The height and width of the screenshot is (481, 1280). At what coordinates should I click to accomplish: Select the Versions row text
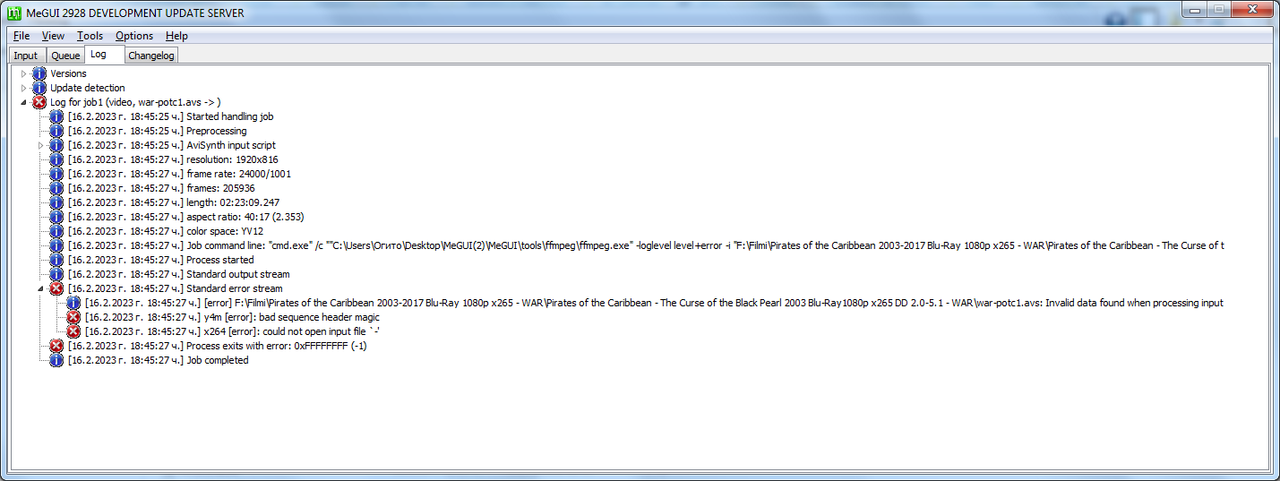(x=69, y=74)
